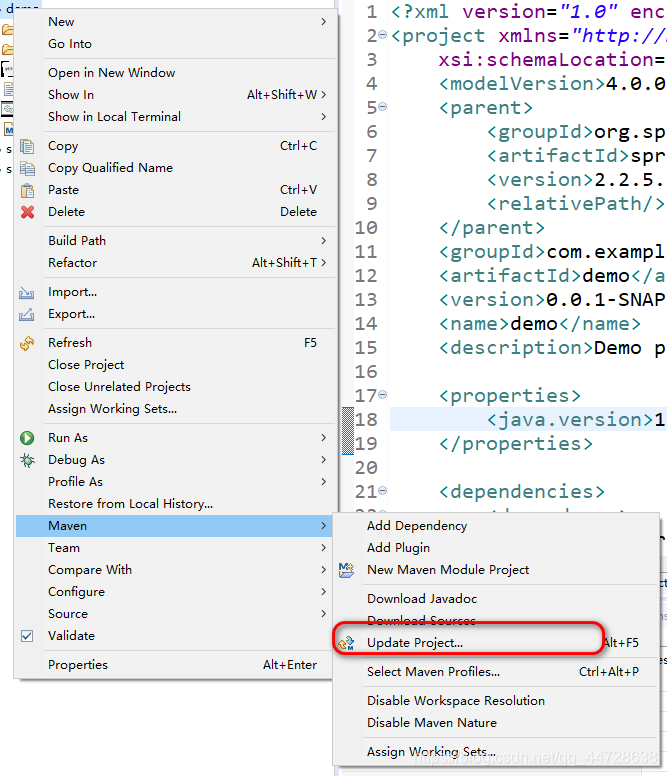667x776 pixels.
Task: Click the Export icon
Action: click(27, 314)
